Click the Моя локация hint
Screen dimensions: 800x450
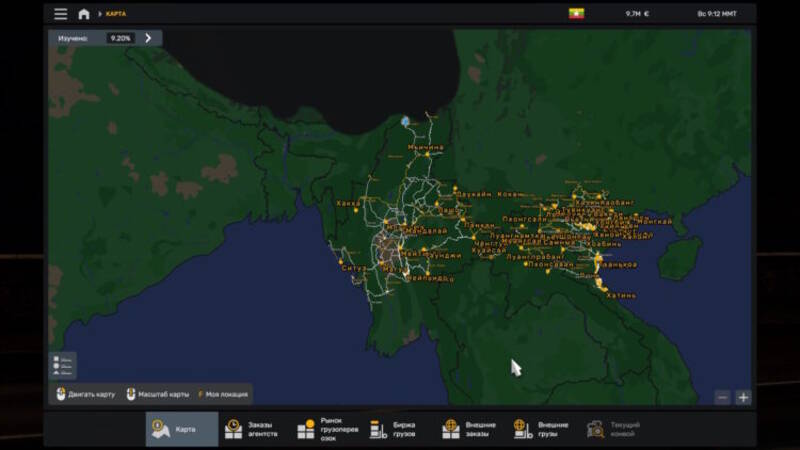pyautogui.click(x=223, y=394)
